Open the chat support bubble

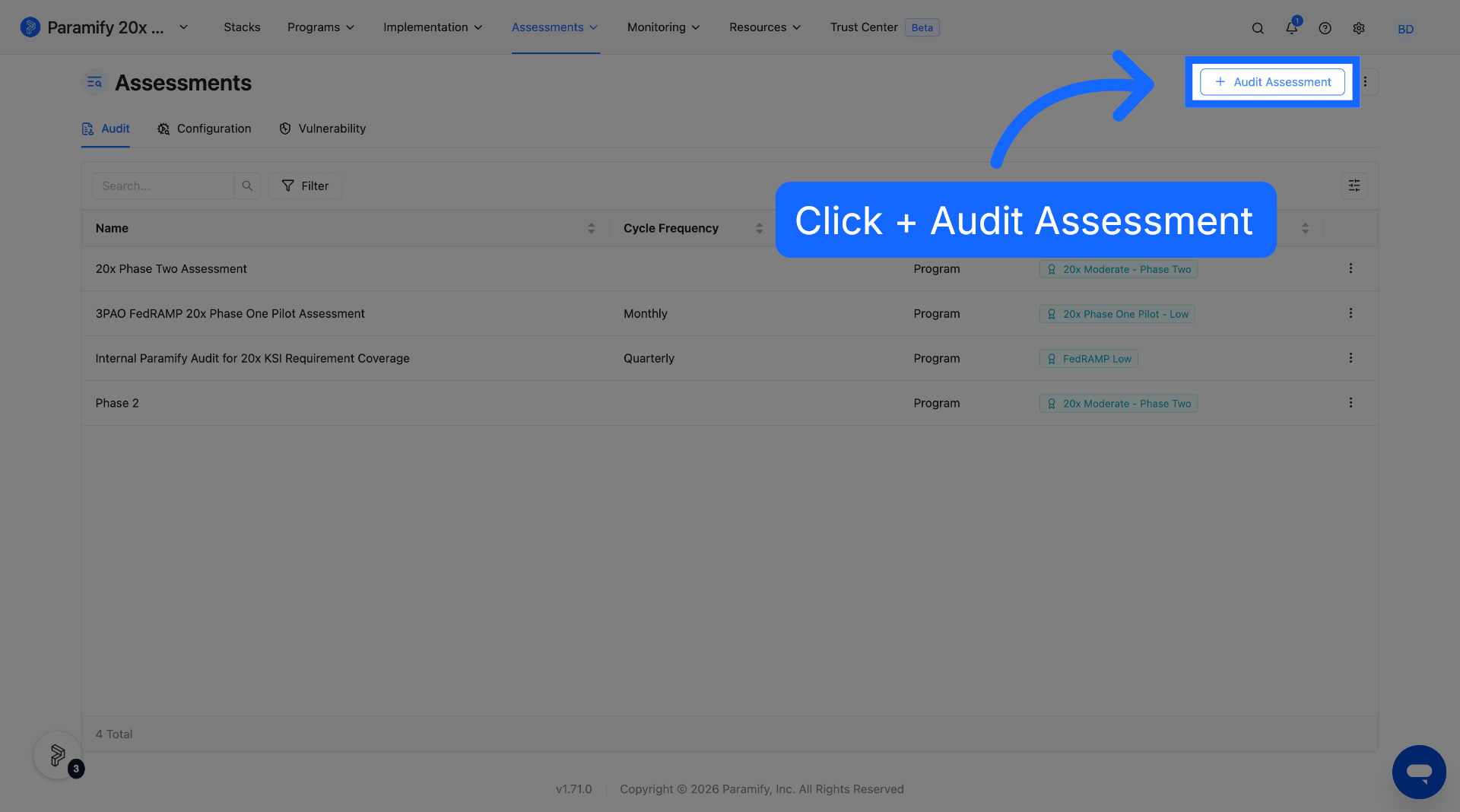pyautogui.click(x=1419, y=772)
